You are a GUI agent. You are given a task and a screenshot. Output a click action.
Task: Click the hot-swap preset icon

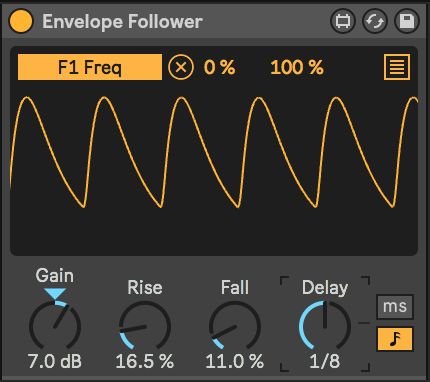pos(375,21)
